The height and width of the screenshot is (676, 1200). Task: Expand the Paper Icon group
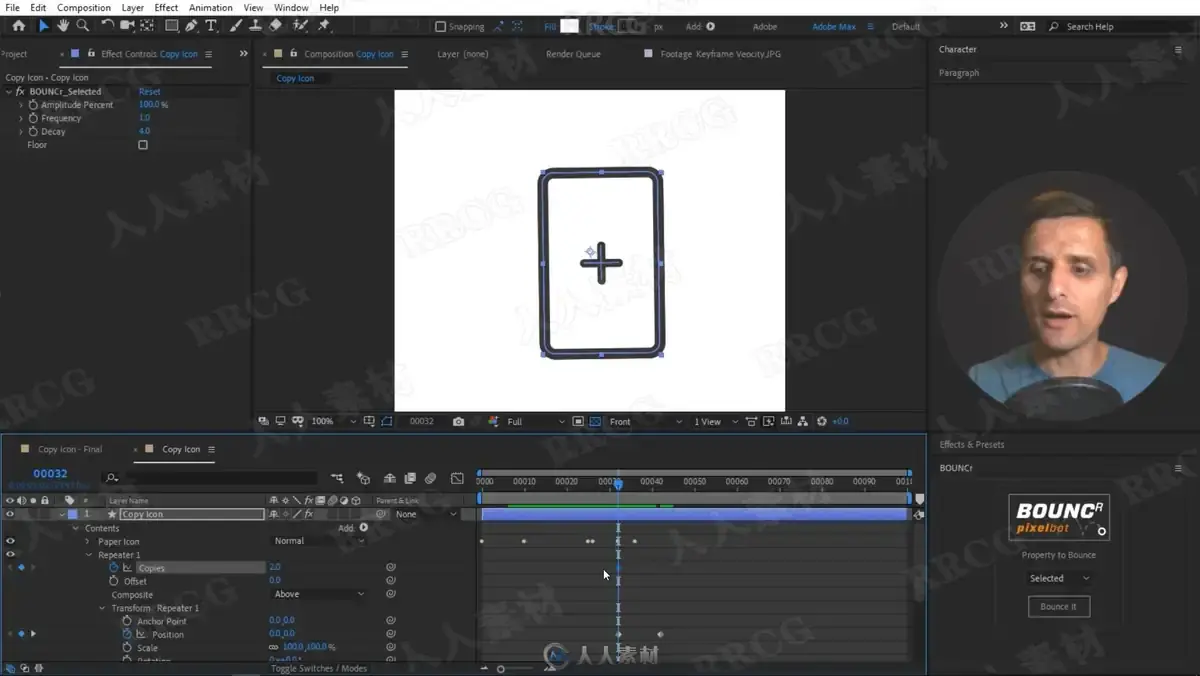[88, 541]
